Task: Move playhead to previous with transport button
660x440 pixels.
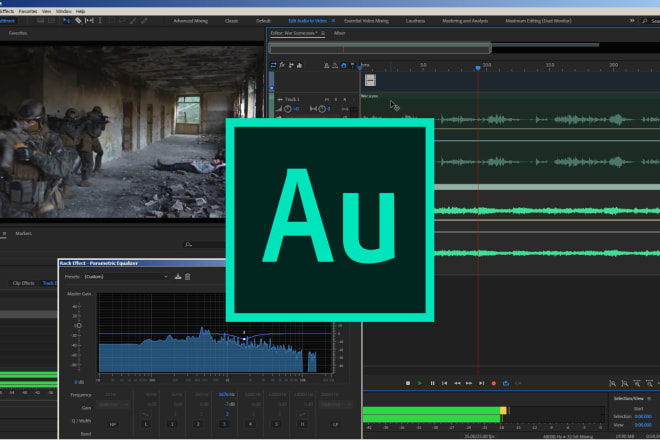Action: 444,383
